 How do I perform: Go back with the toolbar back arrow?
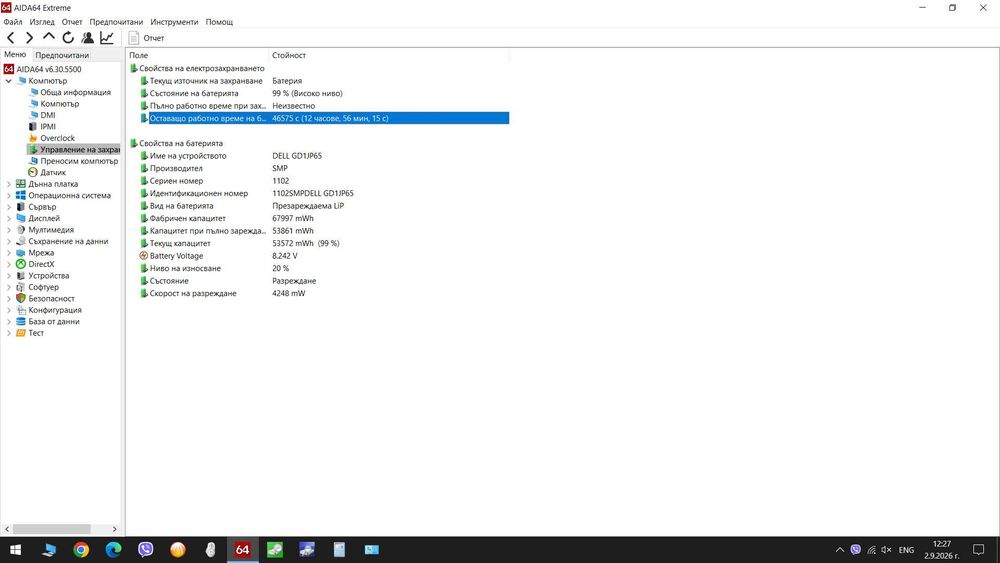(x=11, y=38)
